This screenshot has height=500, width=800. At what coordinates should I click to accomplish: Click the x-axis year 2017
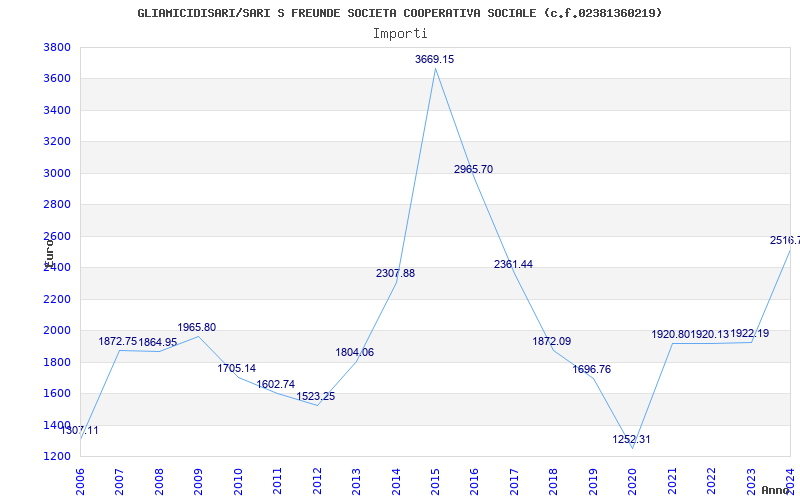(x=514, y=482)
